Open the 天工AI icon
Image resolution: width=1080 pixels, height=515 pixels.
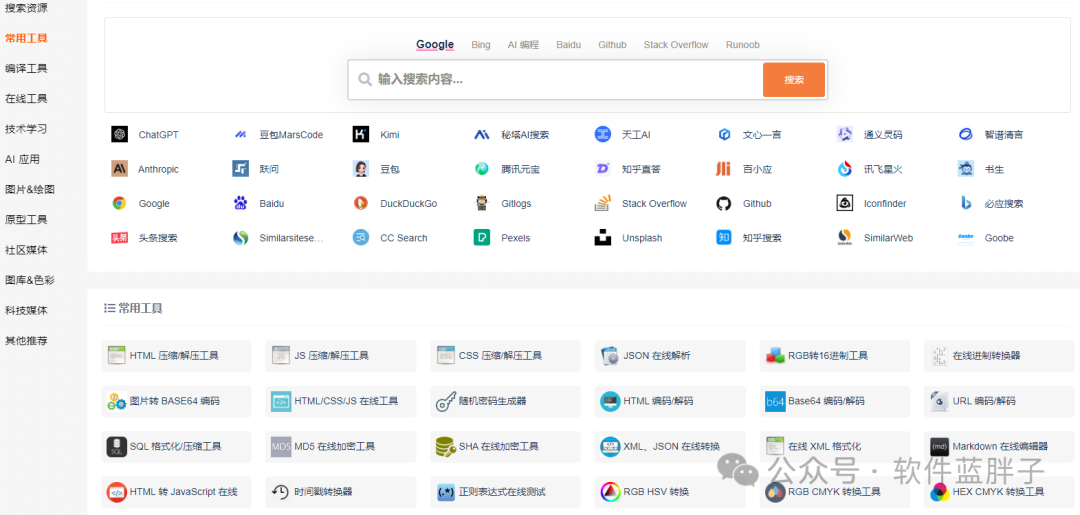point(603,134)
